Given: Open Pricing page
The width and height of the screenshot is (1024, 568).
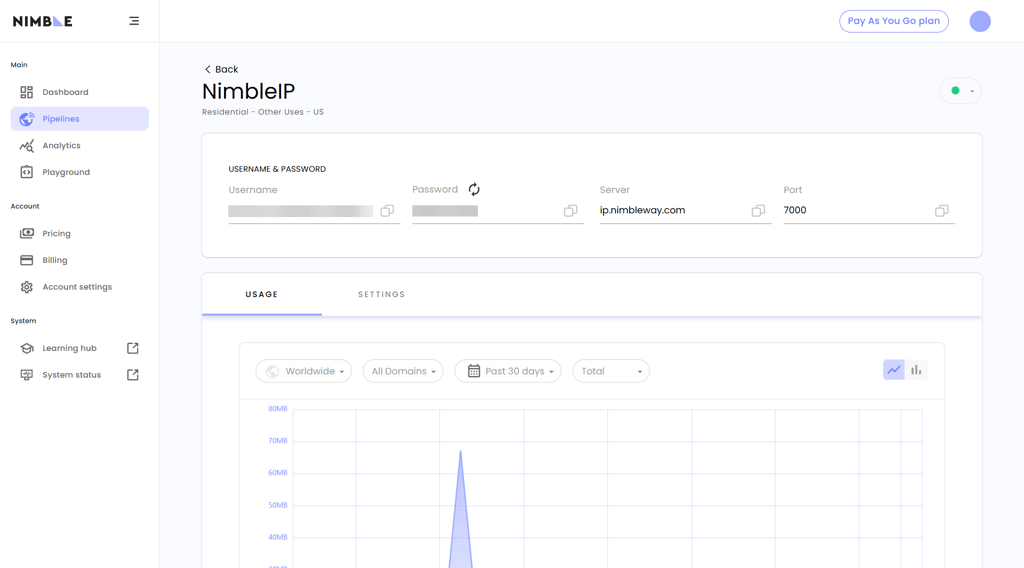Looking at the screenshot, I should pyautogui.click(x=80, y=233).
